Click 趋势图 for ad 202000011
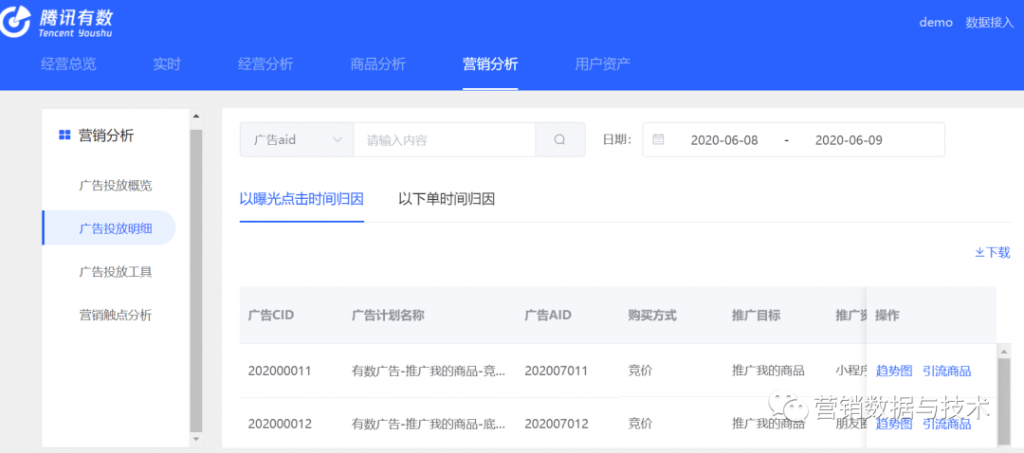Viewport: 1024px width, 453px height. (x=894, y=371)
